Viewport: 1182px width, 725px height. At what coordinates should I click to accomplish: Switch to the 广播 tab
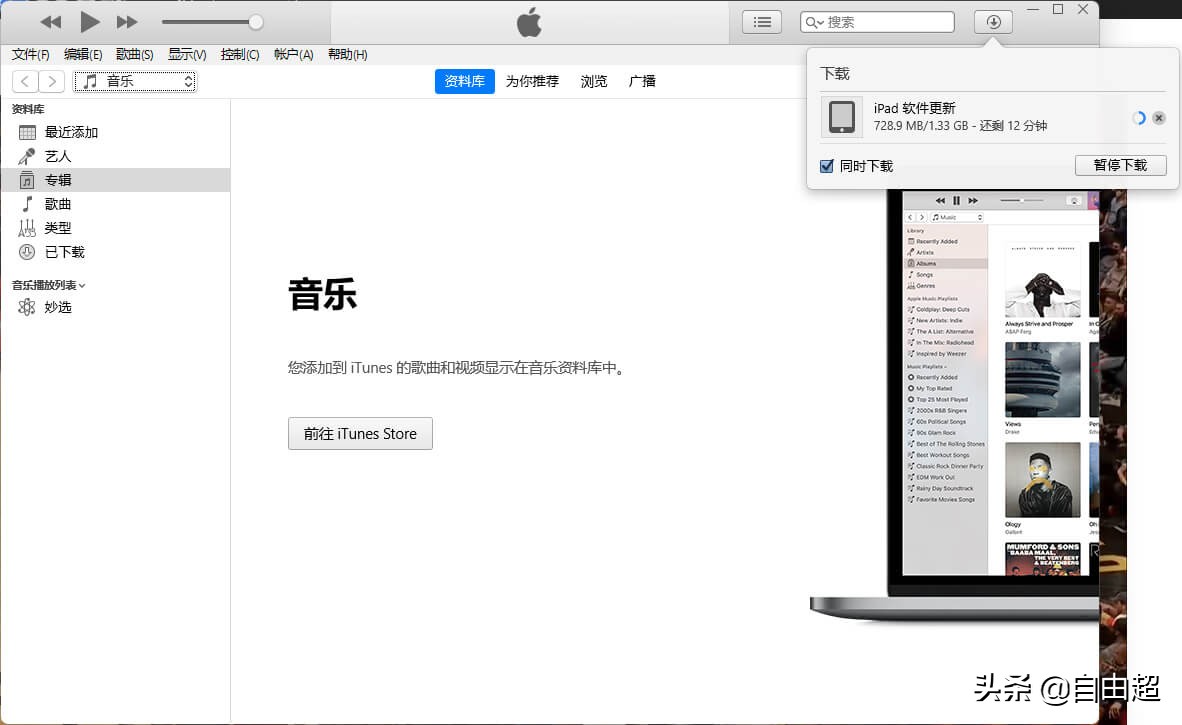641,81
